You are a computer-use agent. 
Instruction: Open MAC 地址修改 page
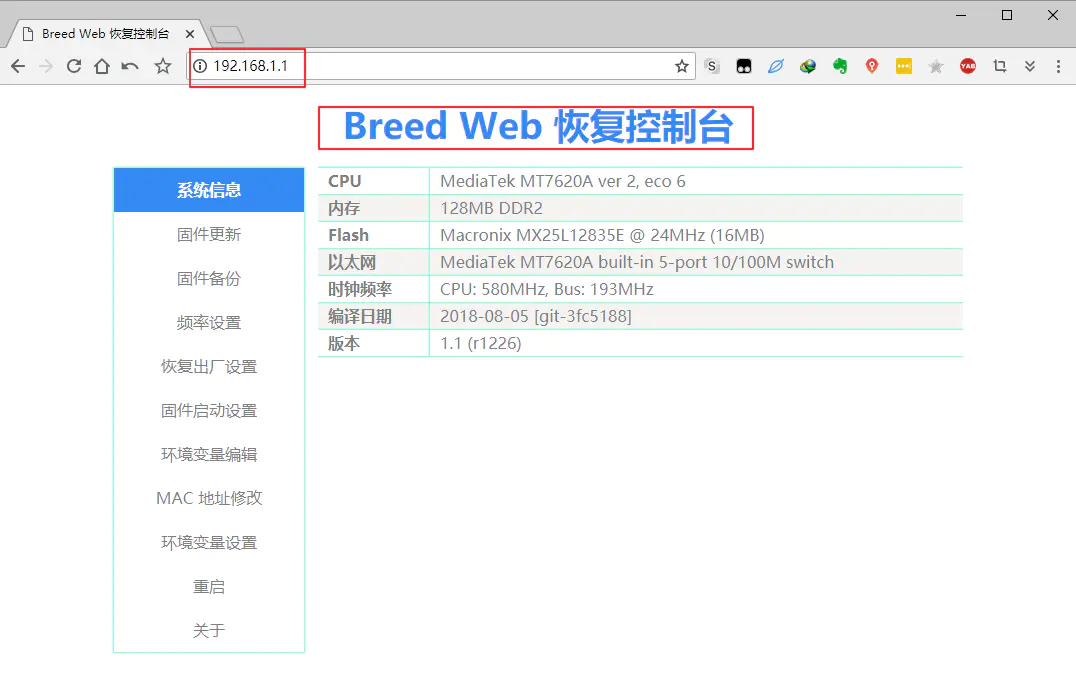(209, 498)
